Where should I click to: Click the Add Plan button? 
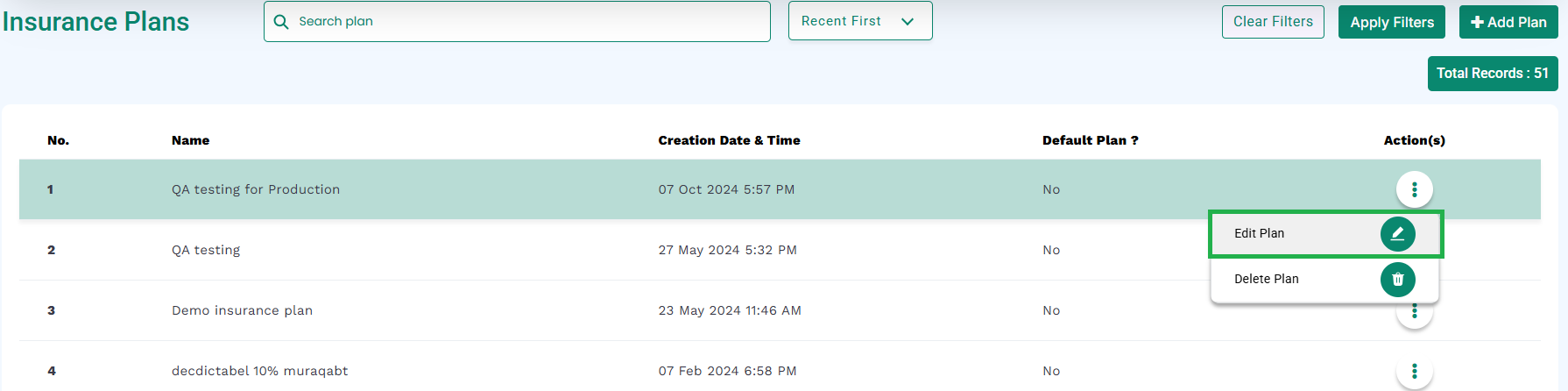pyautogui.click(x=1508, y=22)
